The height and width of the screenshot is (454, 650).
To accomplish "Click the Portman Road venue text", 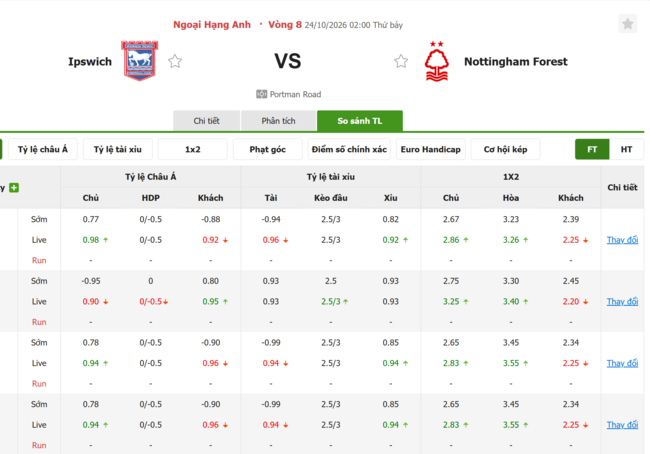I will pyautogui.click(x=296, y=95).
